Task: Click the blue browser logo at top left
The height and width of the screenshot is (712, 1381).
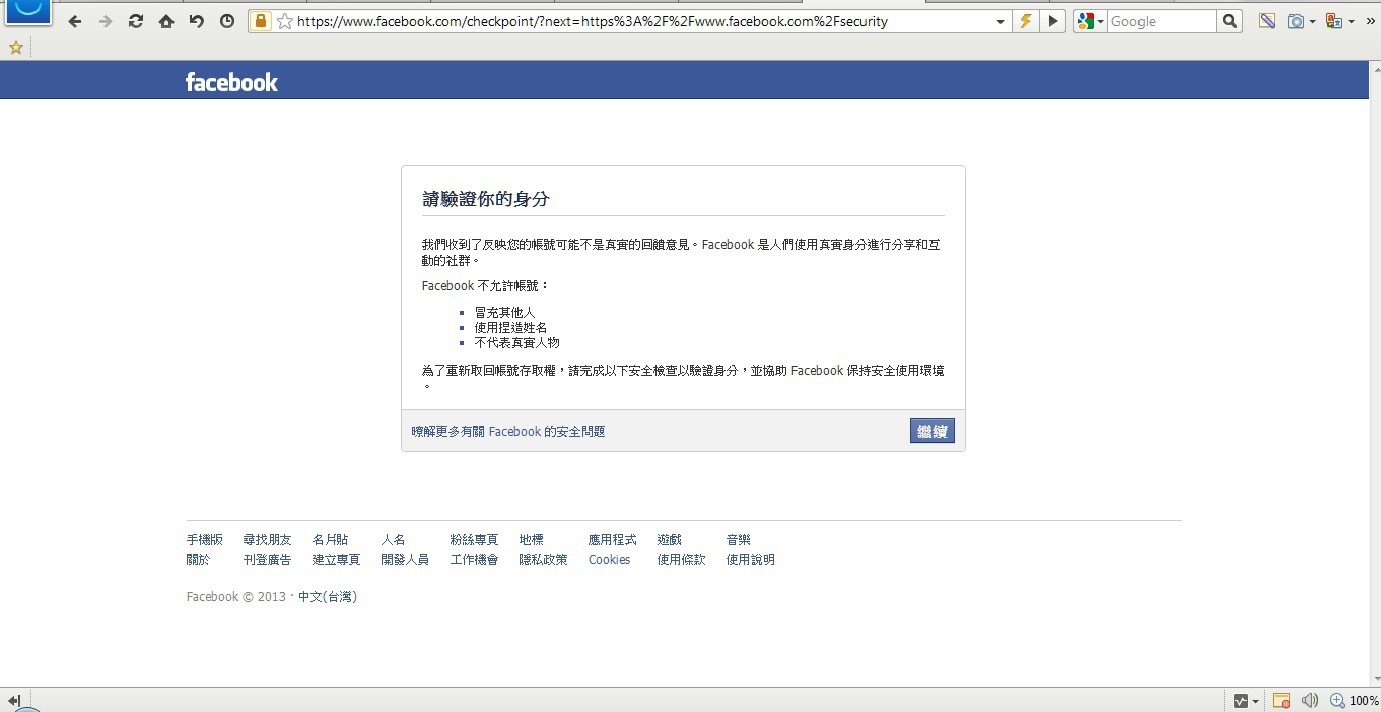Action: 28,11
